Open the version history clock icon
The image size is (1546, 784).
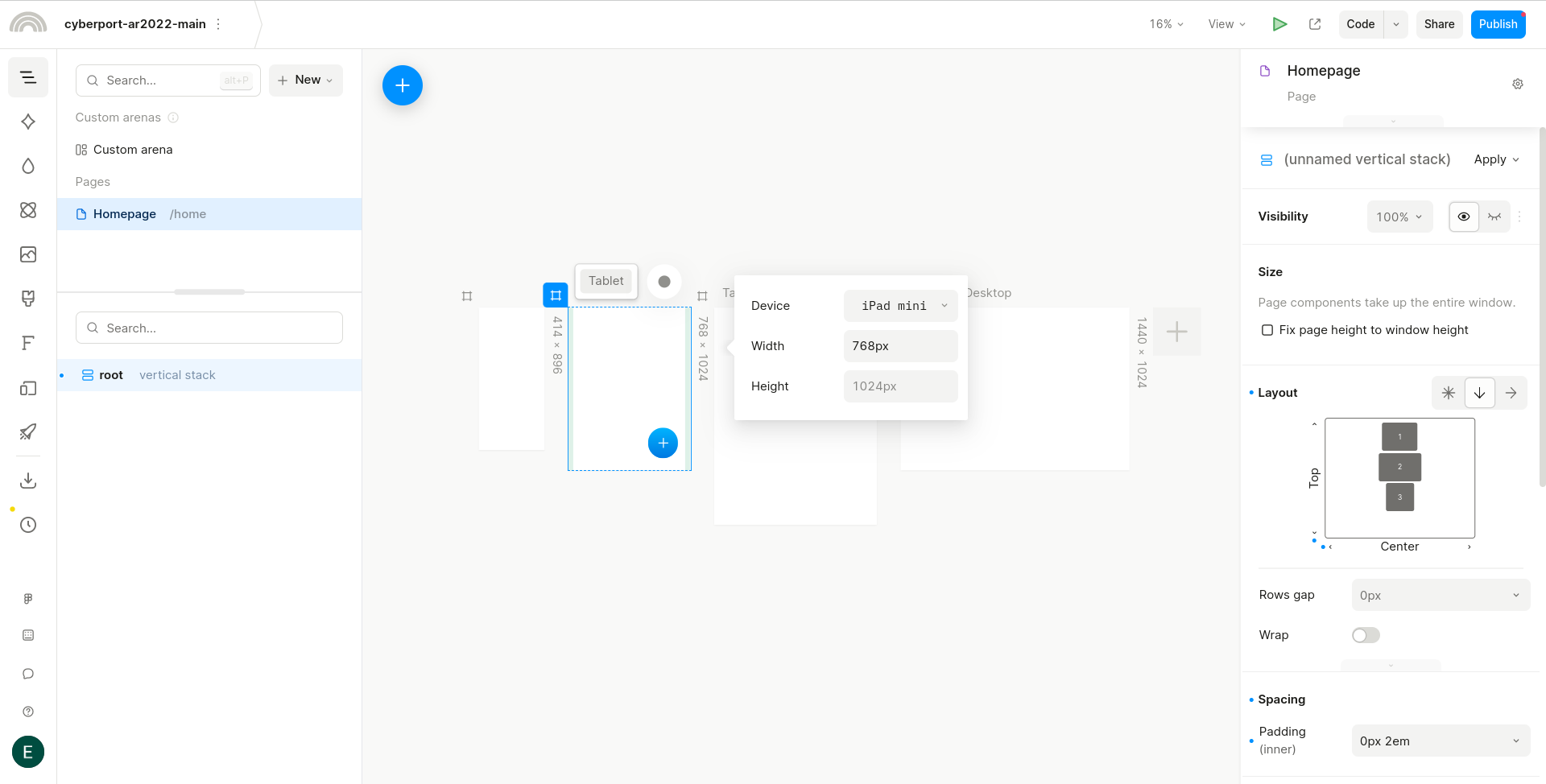pyautogui.click(x=28, y=525)
